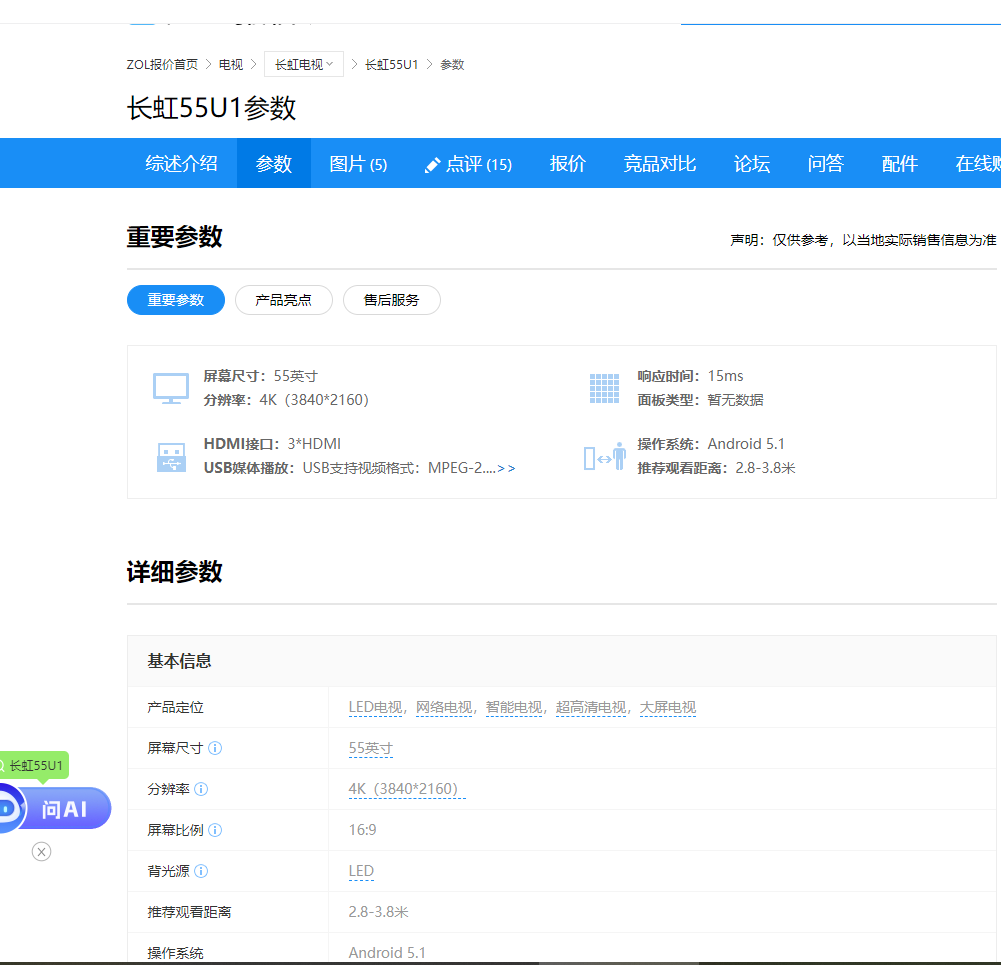Click the info icon beside 屏幕比例
Image resolution: width=1001 pixels, height=965 pixels.
tap(215, 830)
